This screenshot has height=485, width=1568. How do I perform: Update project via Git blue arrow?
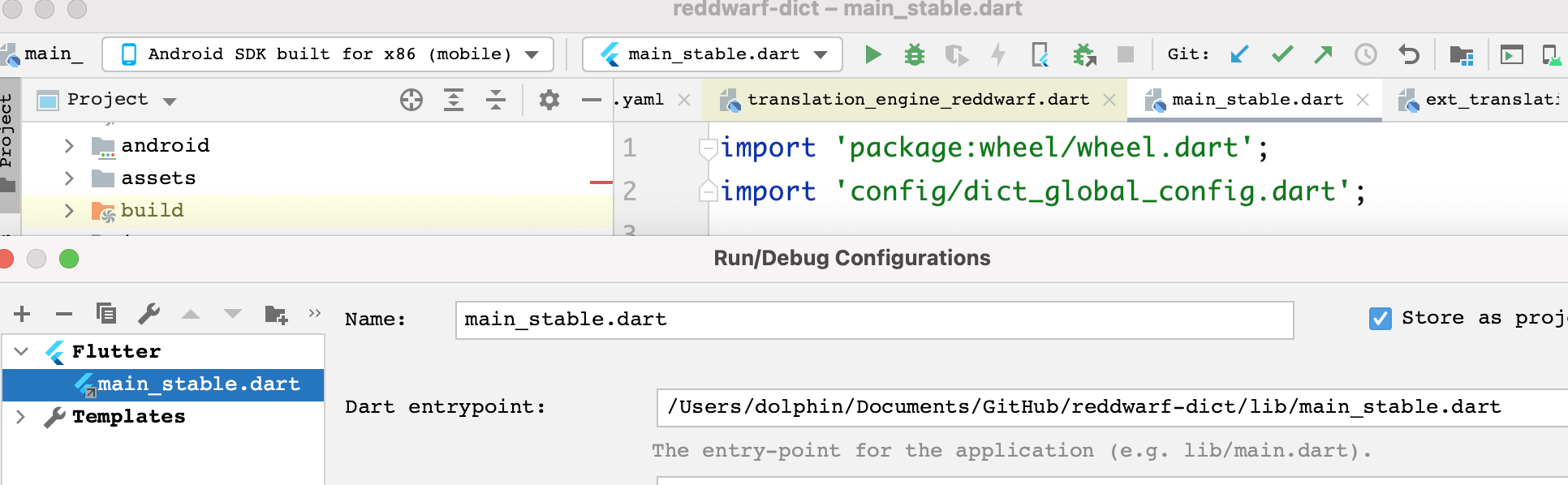tap(1239, 54)
